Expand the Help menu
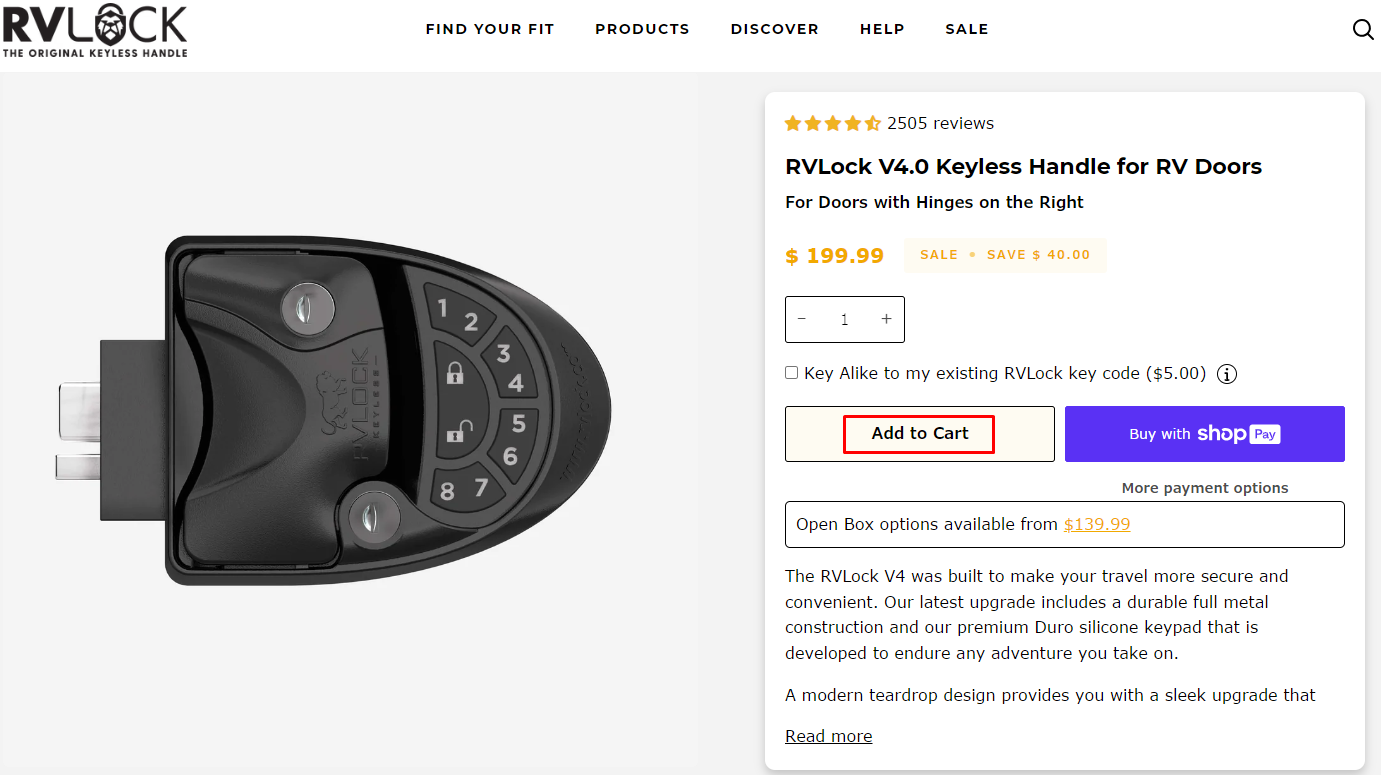 tap(882, 29)
